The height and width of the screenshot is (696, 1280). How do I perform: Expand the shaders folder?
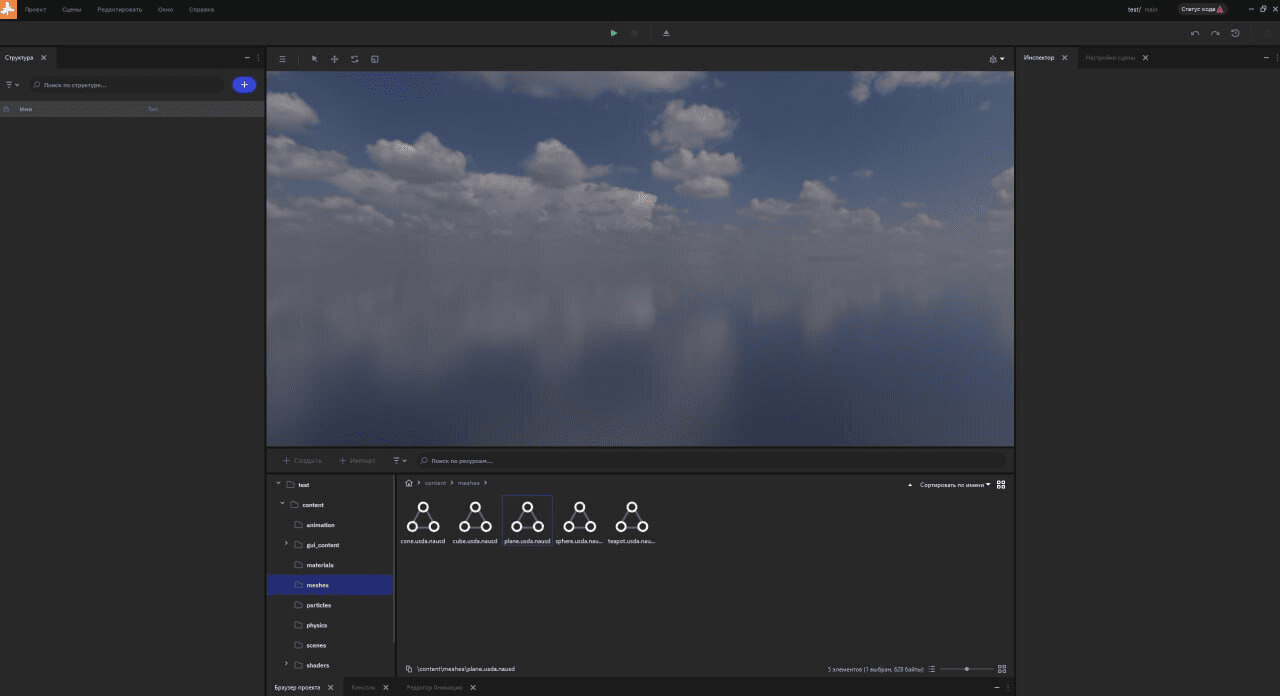pos(286,664)
